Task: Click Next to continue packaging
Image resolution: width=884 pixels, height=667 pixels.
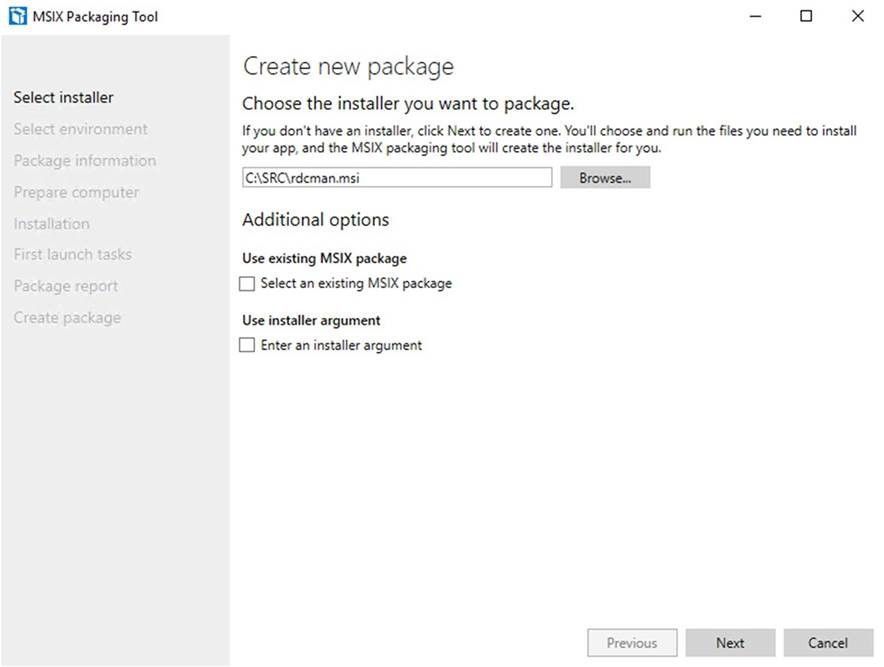Action: [x=730, y=643]
